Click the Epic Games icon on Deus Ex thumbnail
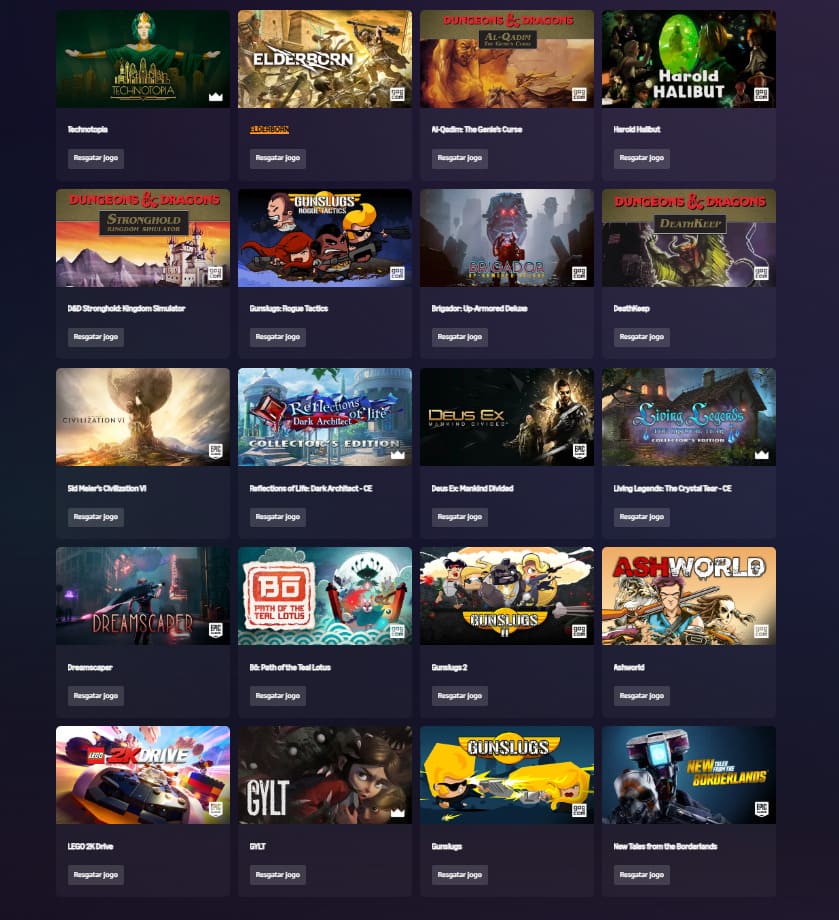Viewport: 839px width, 920px height. (x=580, y=451)
